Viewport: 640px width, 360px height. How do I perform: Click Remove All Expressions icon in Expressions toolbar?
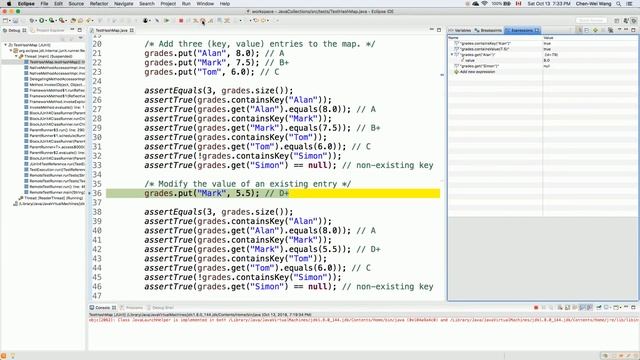click(x=610, y=30)
